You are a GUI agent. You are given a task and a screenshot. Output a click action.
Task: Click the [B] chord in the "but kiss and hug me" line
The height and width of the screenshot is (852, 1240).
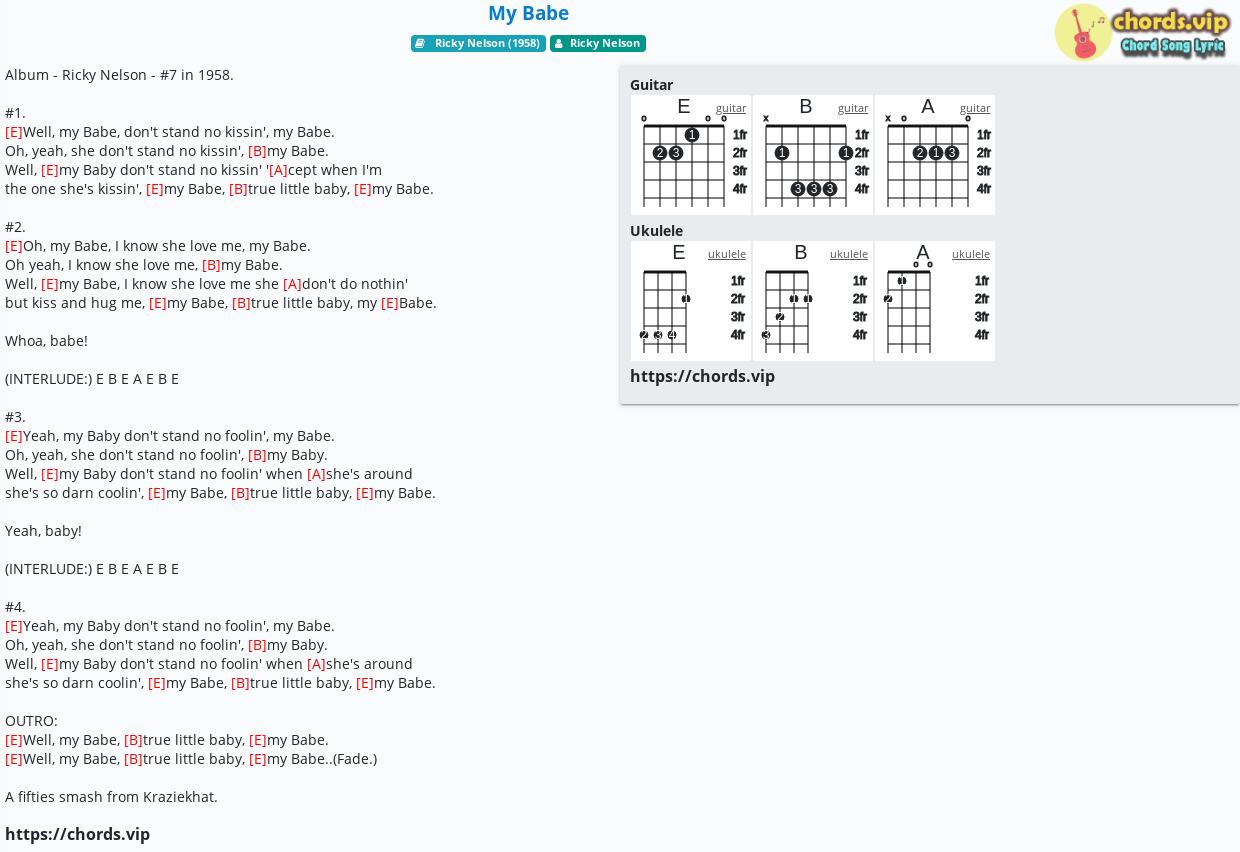pyautogui.click(x=241, y=303)
